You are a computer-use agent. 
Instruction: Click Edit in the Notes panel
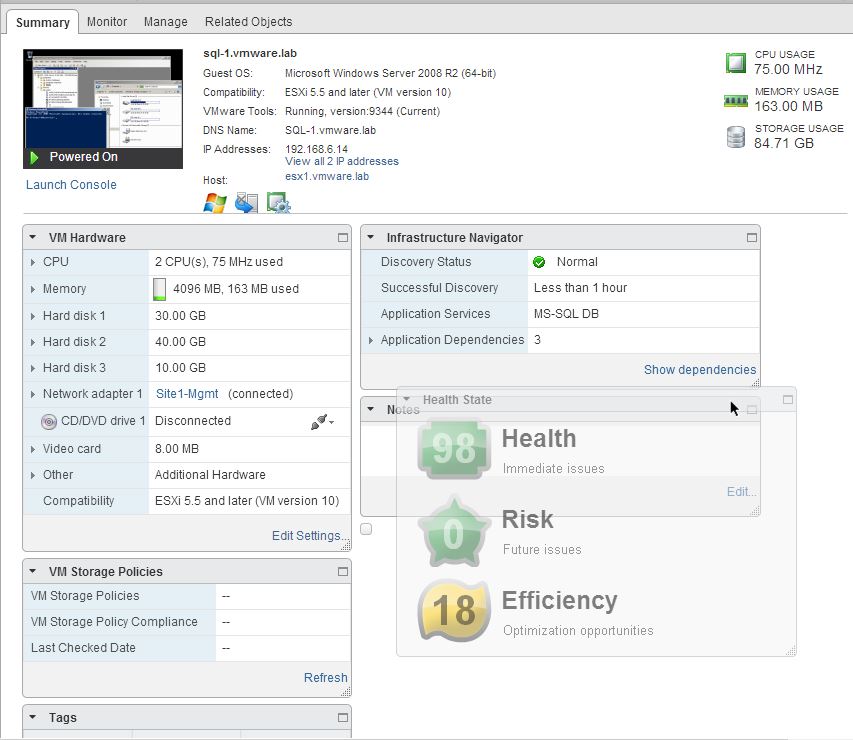tap(741, 492)
